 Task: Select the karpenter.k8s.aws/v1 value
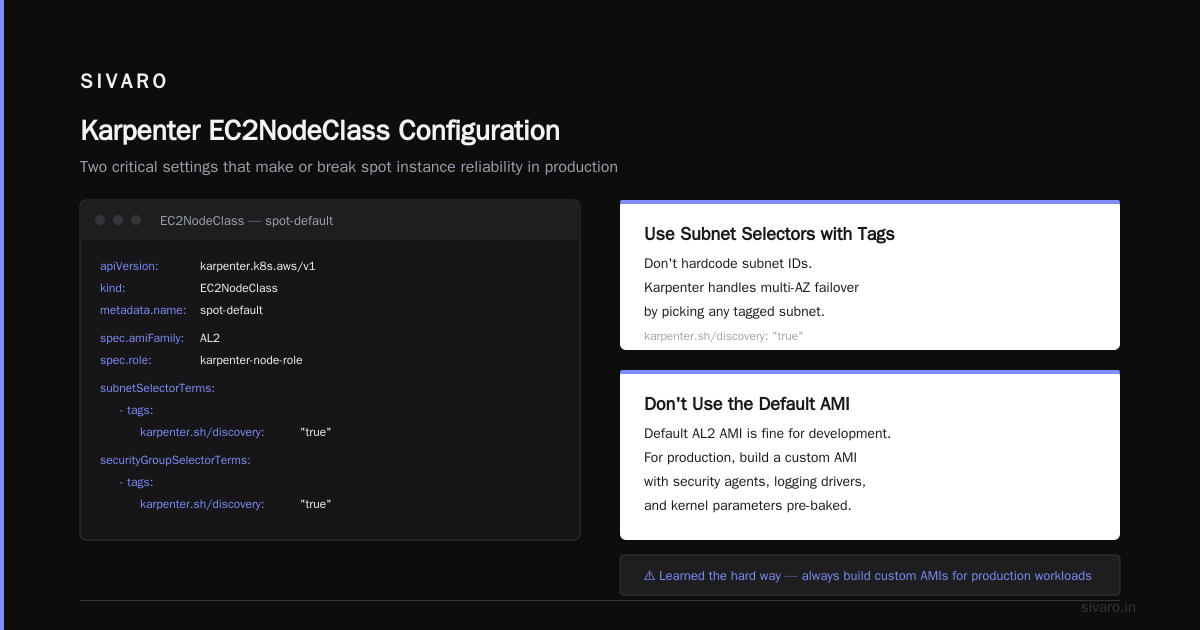tap(258, 266)
